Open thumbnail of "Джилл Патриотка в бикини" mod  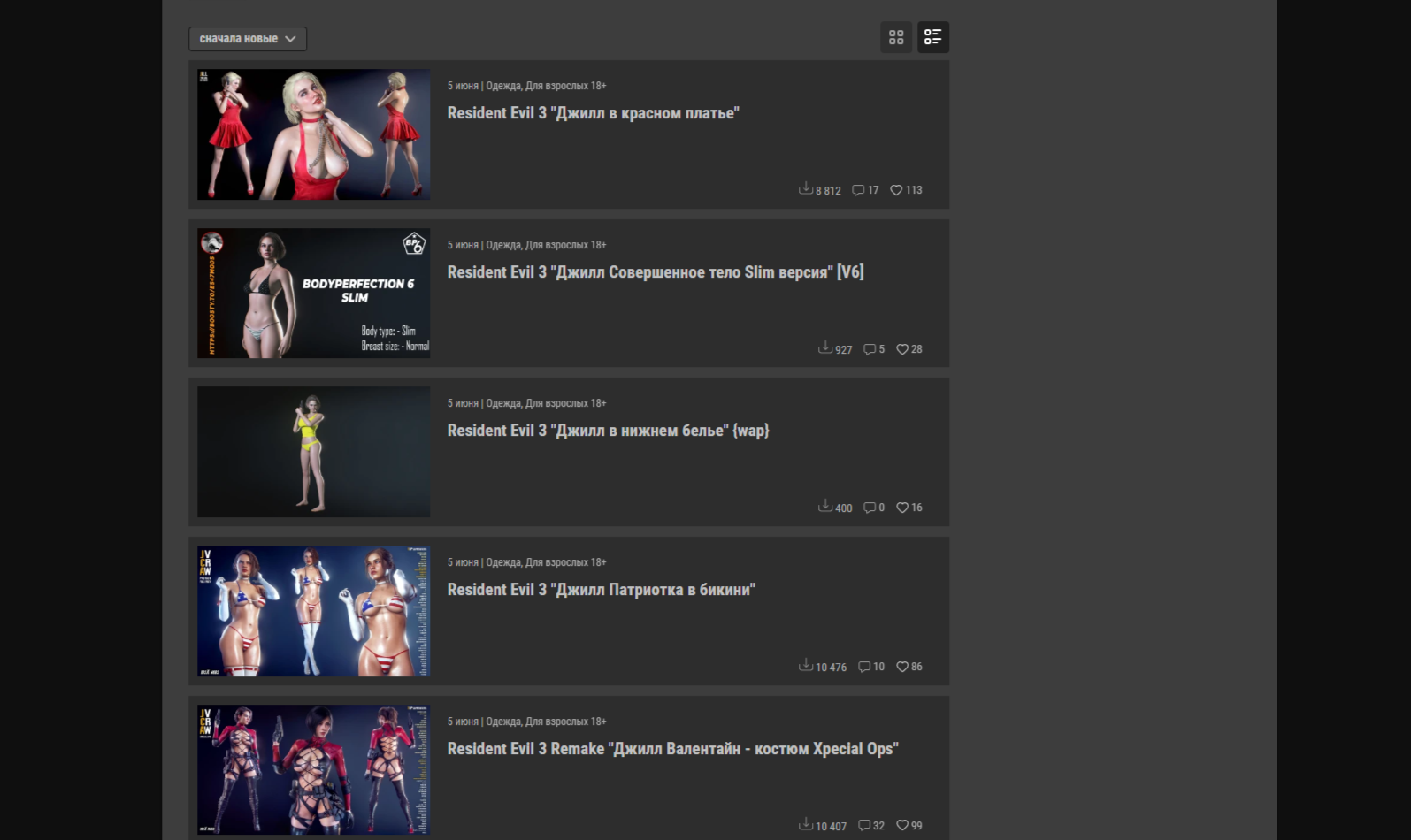[313, 611]
